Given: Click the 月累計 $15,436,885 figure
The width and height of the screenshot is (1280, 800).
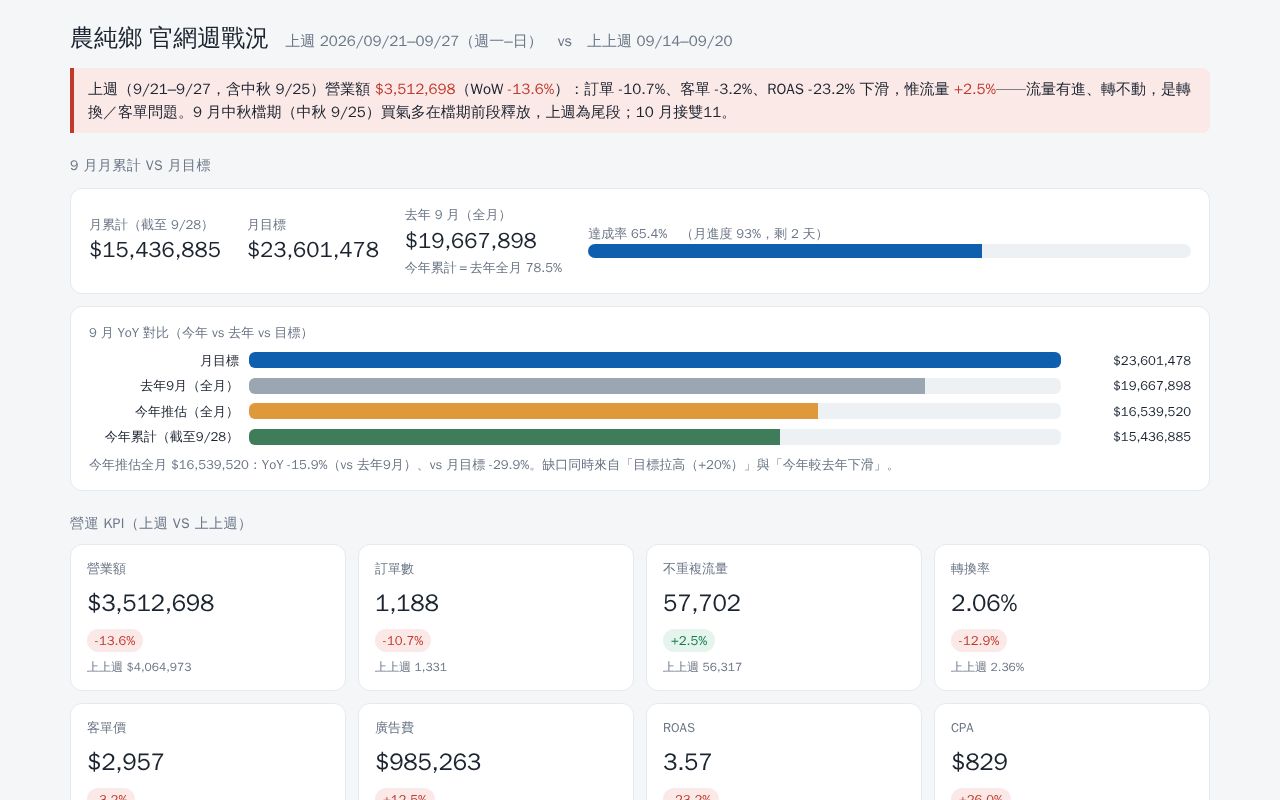Looking at the screenshot, I should (x=155, y=249).
